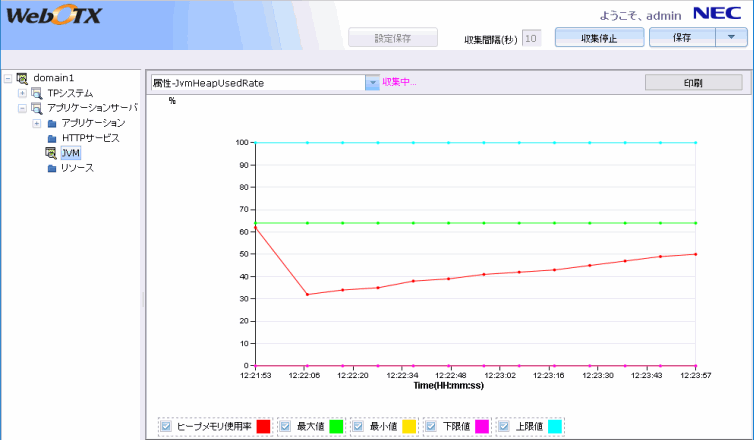Open the 保存 button dropdown arrow
The height and width of the screenshot is (440, 754).
tap(730, 38)
